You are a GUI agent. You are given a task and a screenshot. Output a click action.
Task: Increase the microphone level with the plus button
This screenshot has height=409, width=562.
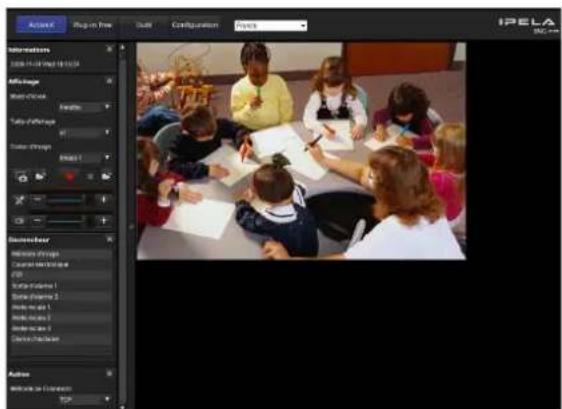click(103, 221)
